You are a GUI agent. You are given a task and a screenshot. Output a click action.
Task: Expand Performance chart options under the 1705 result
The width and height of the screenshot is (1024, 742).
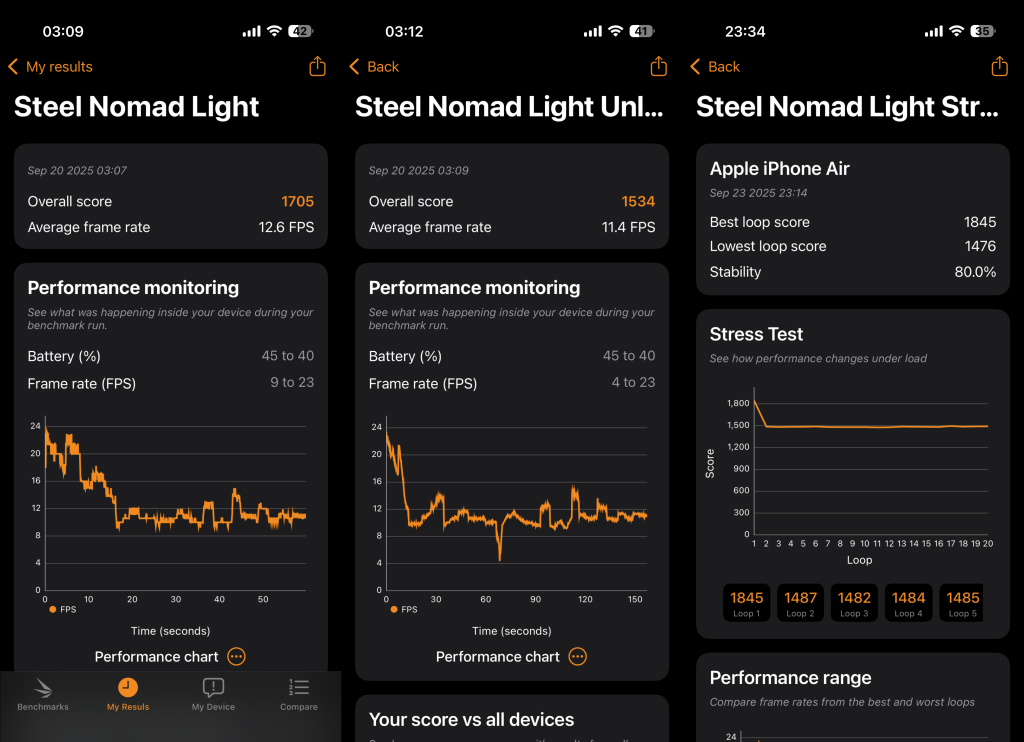tap(236, 656)
